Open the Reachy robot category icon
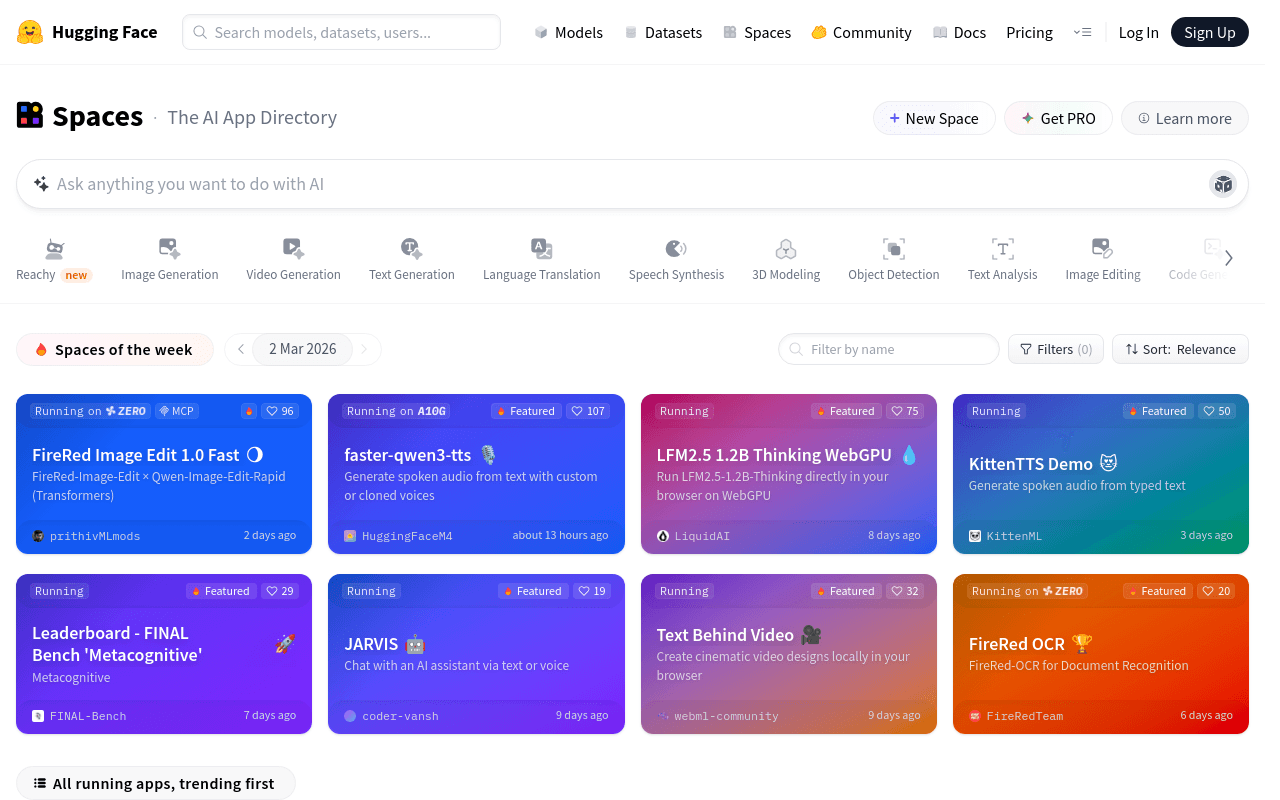Image resolution: width=1280 pixels, height=800 pixels. (55, 249)
